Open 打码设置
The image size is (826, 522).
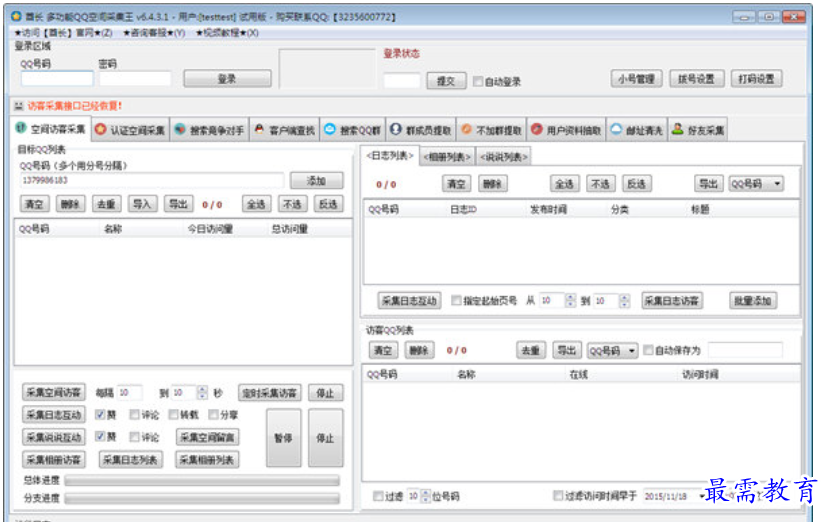coord(756,79)
